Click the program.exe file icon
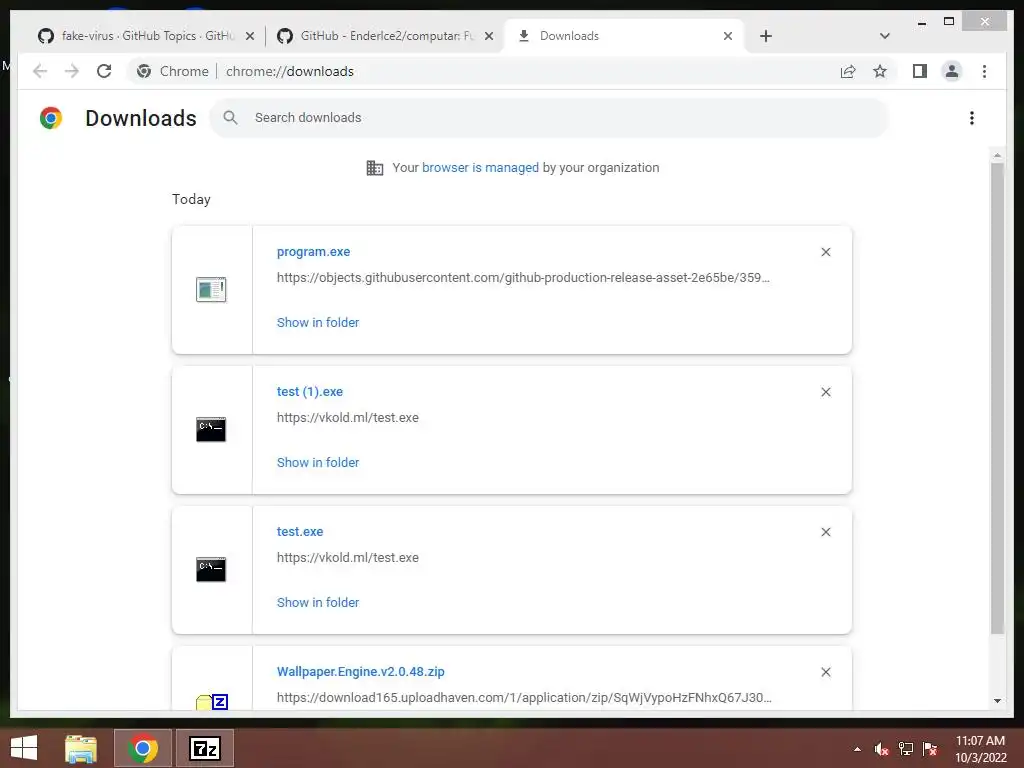 pos(211,289)
